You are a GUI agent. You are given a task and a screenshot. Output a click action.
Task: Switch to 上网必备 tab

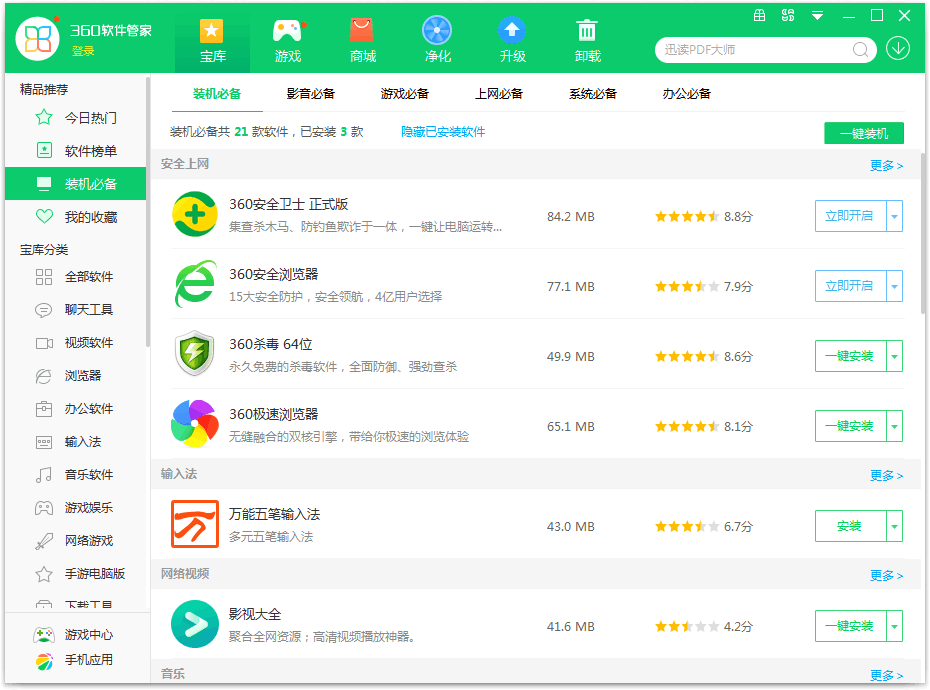(499, 94)
